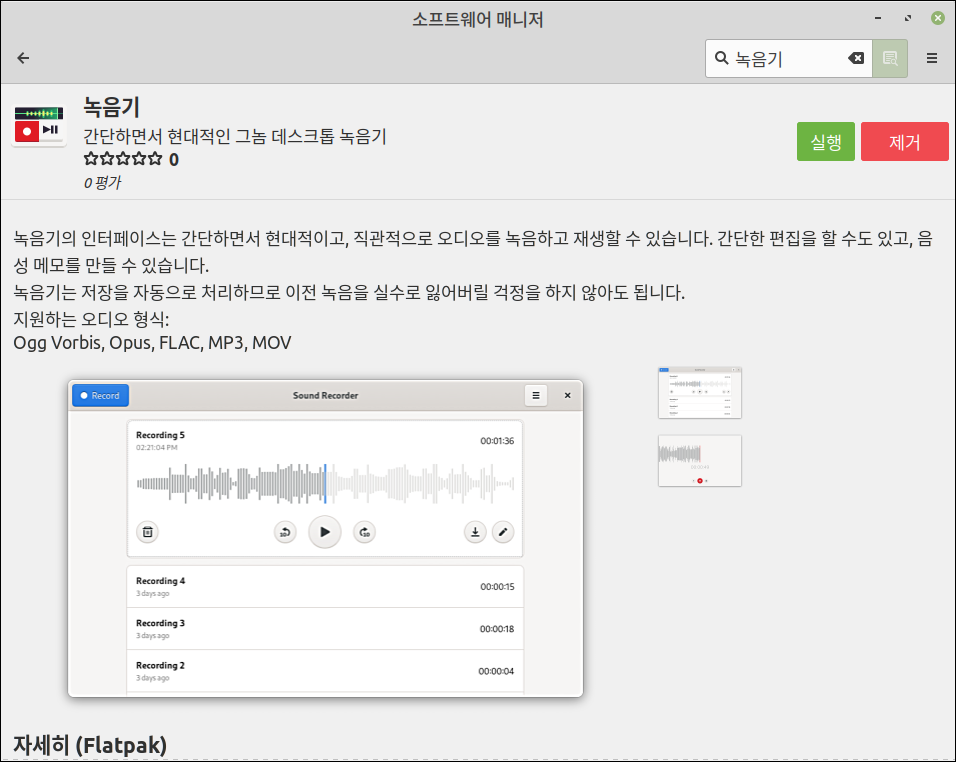Open the Software Manager hamburger menu
The height and width of the screenshot is (762, 956).
coord(931,58)
